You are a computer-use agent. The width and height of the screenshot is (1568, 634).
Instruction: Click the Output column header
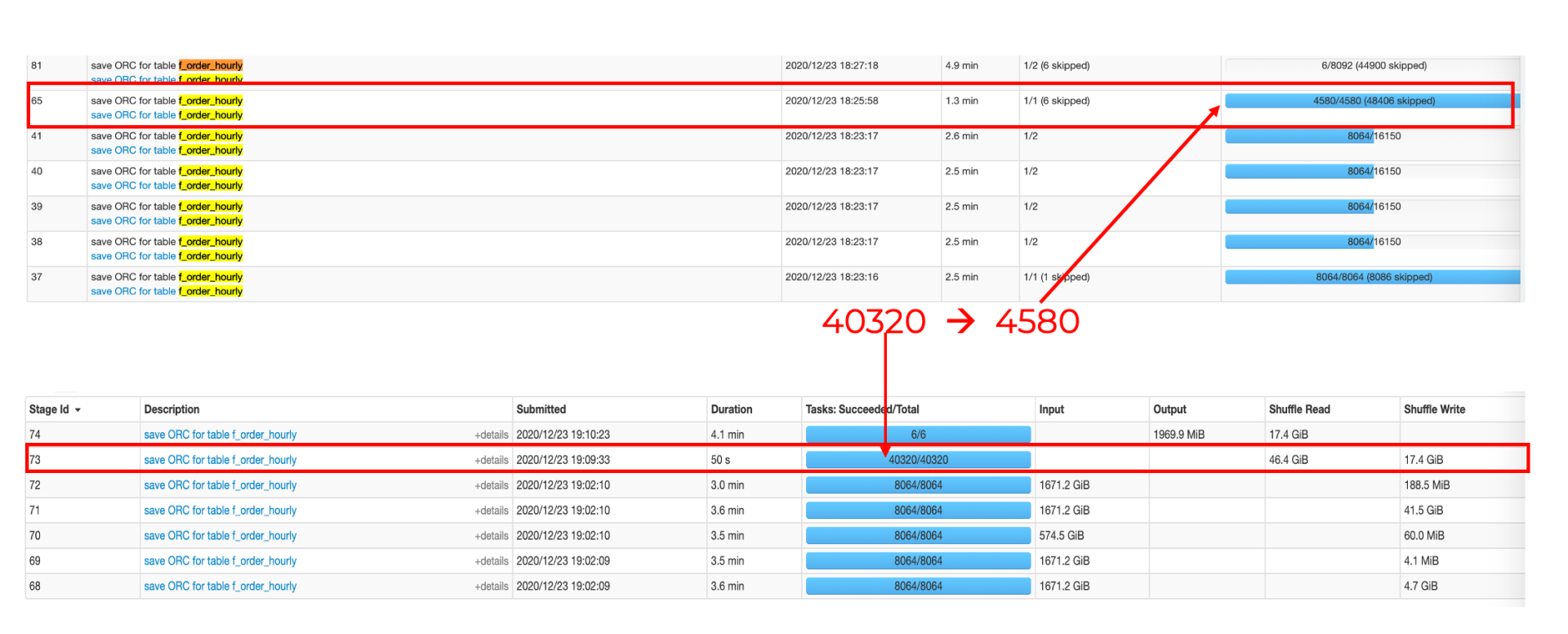click(1169, 410)
